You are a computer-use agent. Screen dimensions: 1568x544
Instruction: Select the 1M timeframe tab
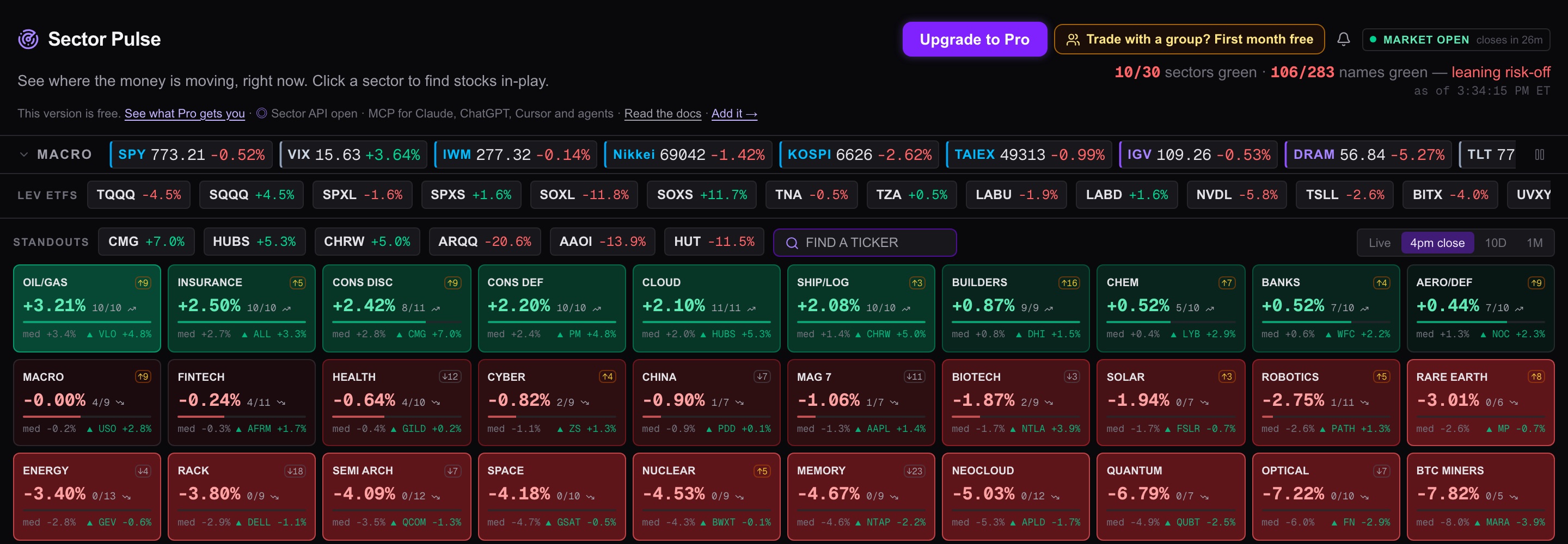tap(1535, 243)
